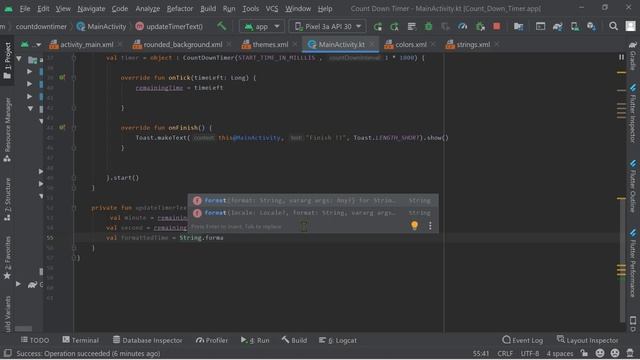
Task: Sync project with the Gradle elephant icon
Action: pos(558,27)
